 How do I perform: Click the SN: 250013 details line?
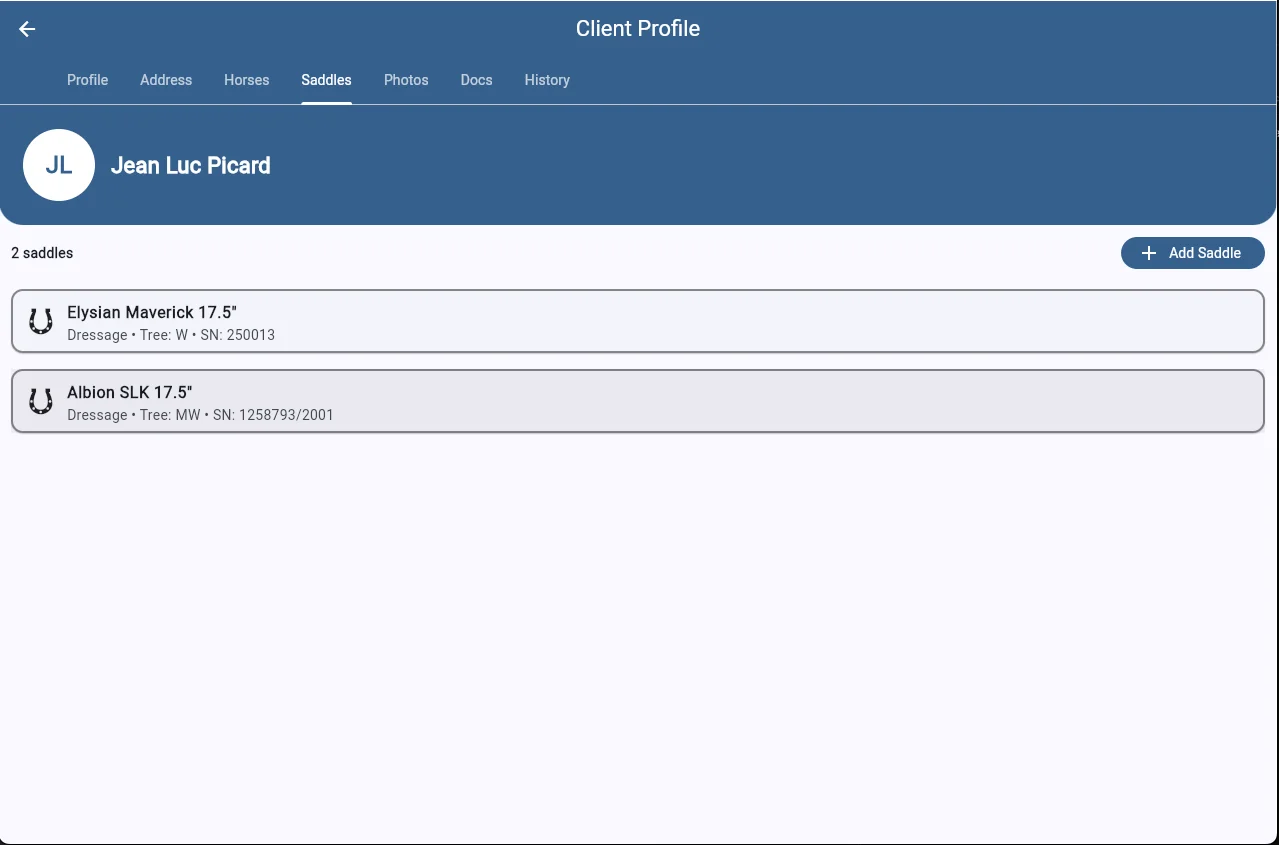171,335
